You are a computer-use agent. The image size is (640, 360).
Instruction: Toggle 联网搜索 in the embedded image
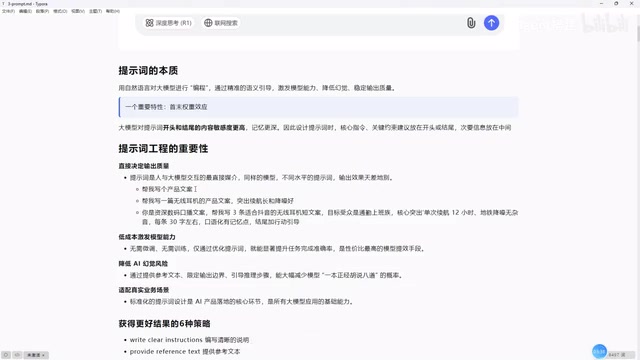point(221,23)
